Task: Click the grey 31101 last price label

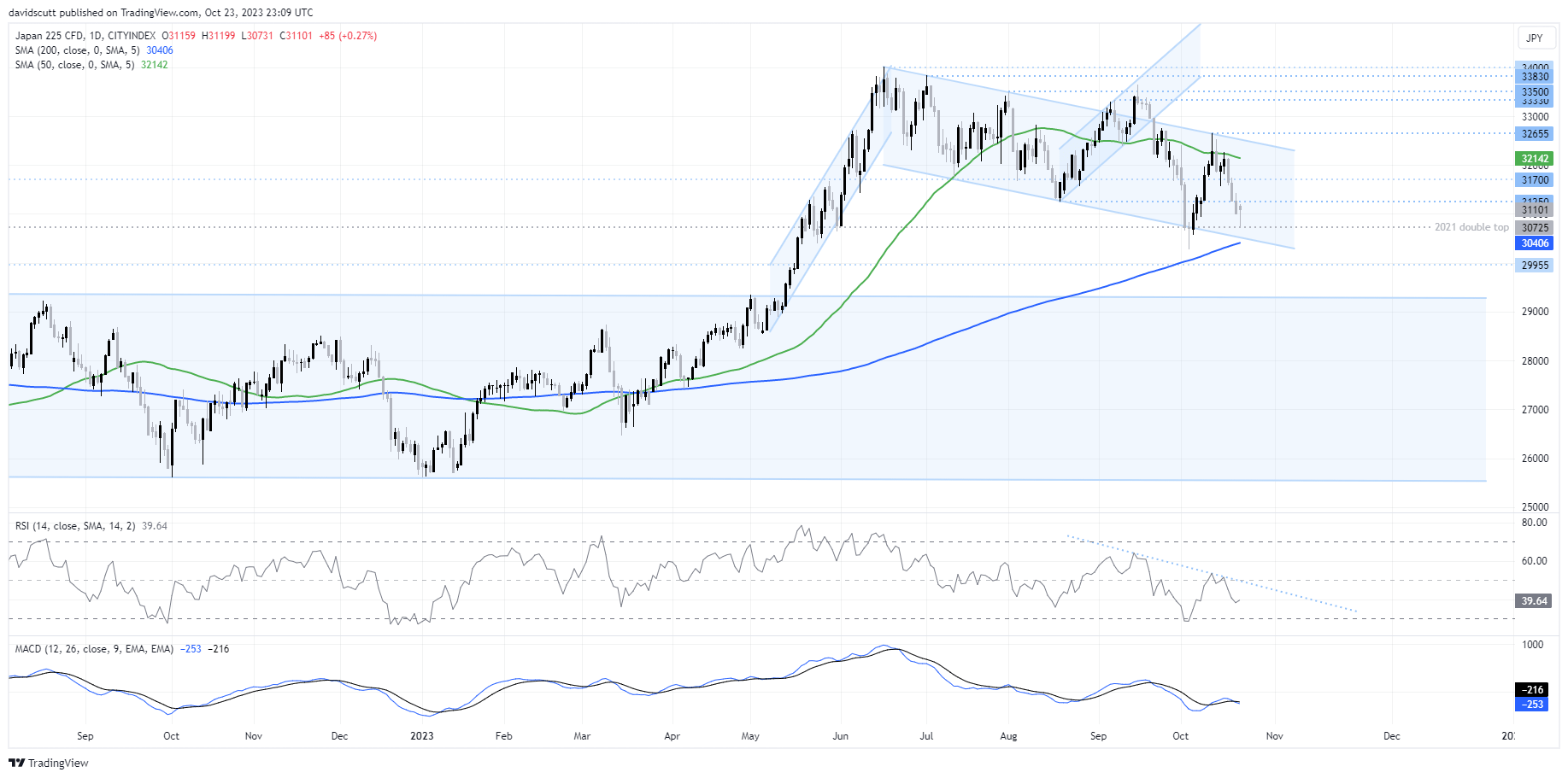Action: click(x=1535, y=210)
